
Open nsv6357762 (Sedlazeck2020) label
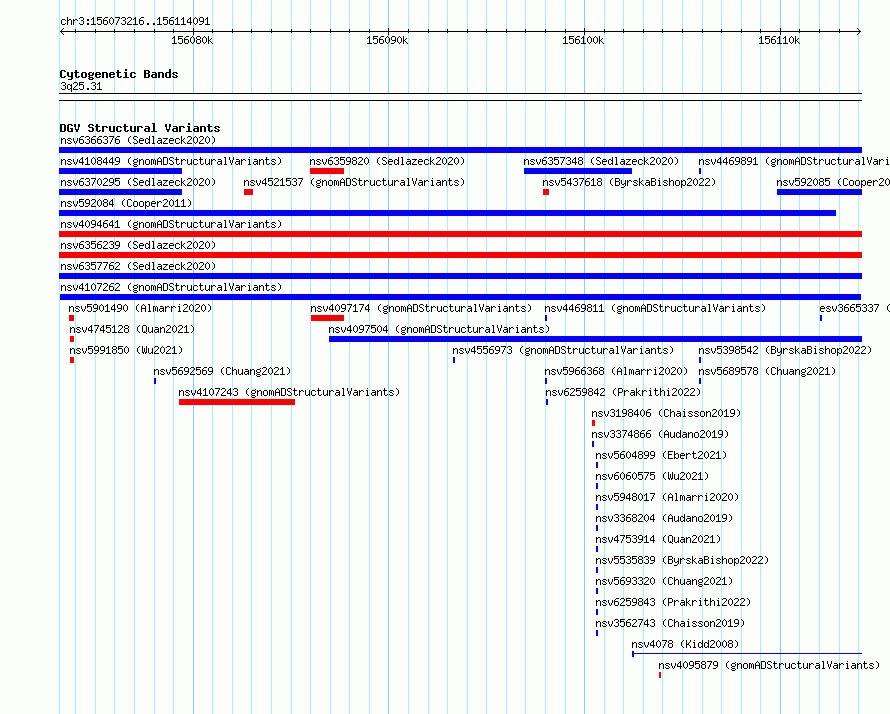point(138,266)
